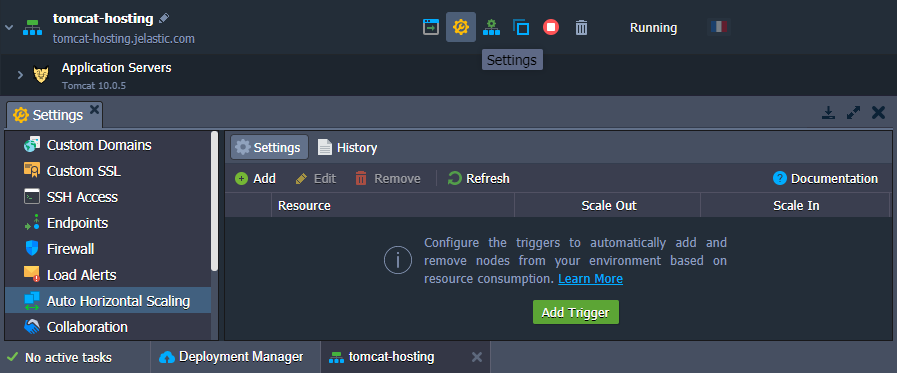This screenshot has height=373, width=897.
Task: Click the green Add Trigger button
Action: (575, 312)
